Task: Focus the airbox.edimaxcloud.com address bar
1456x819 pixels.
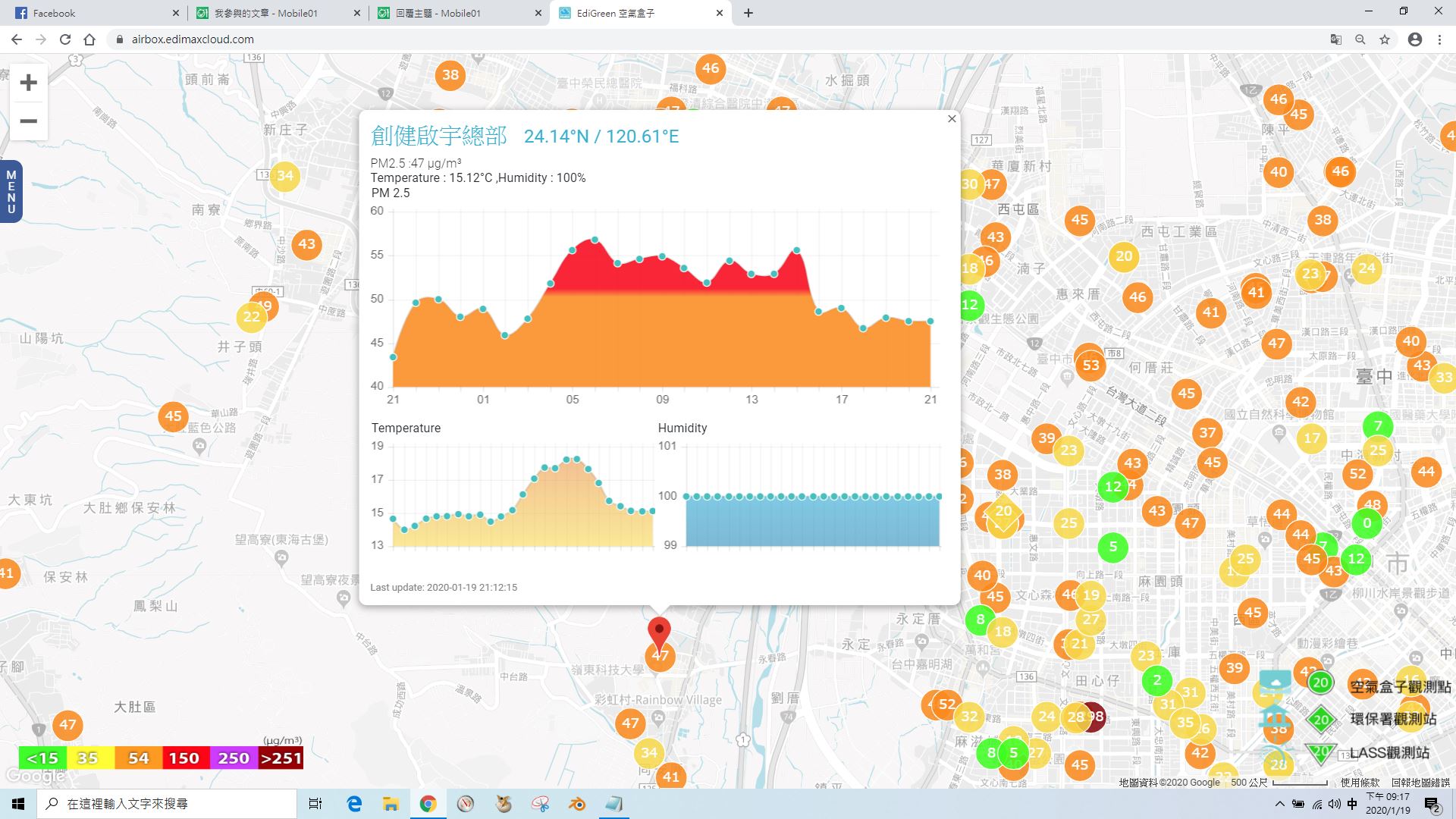Action: pyautogui.click(x=713, y=39)
